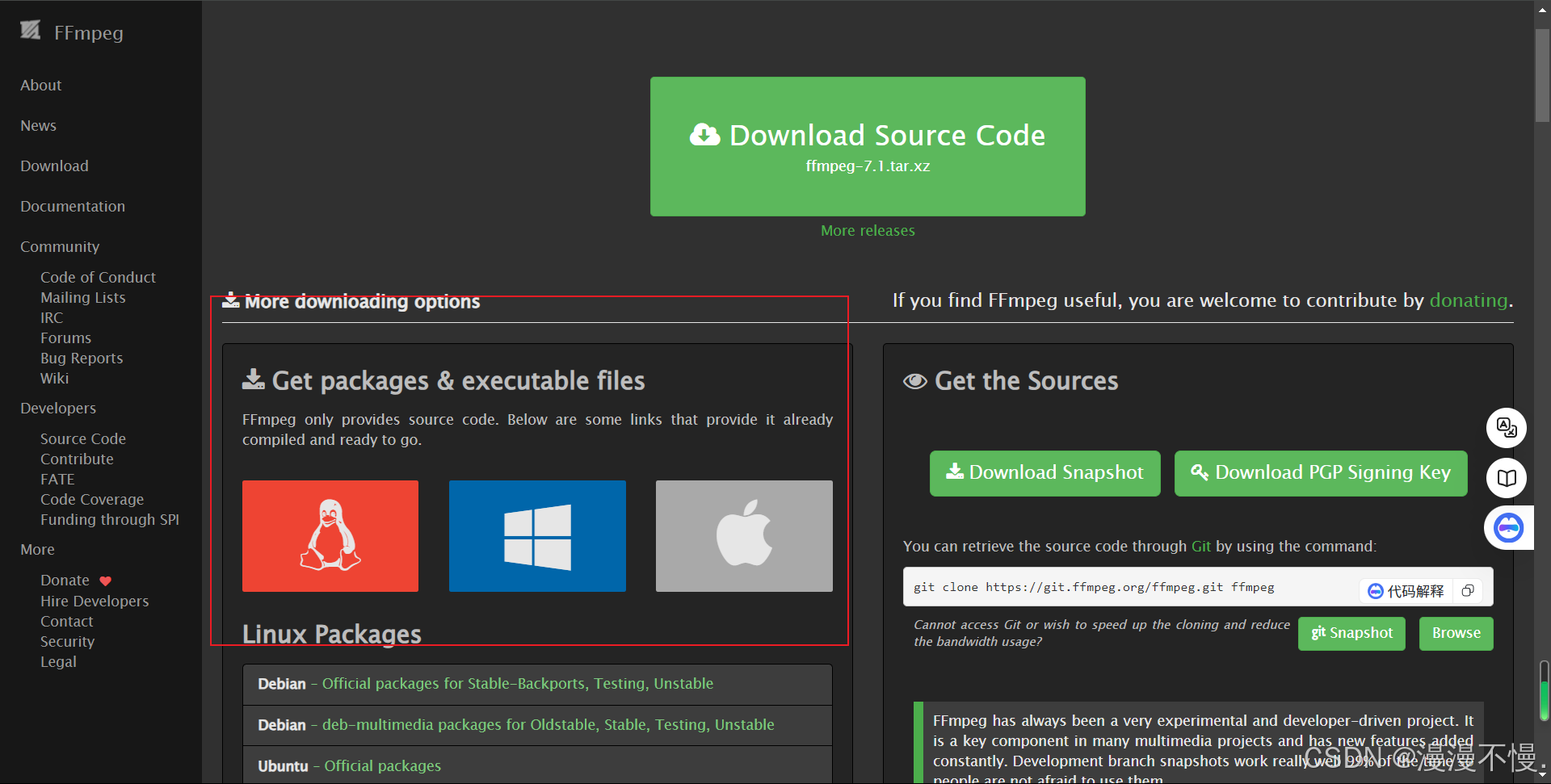Click Get packages & executable files heading

(458, 381)
